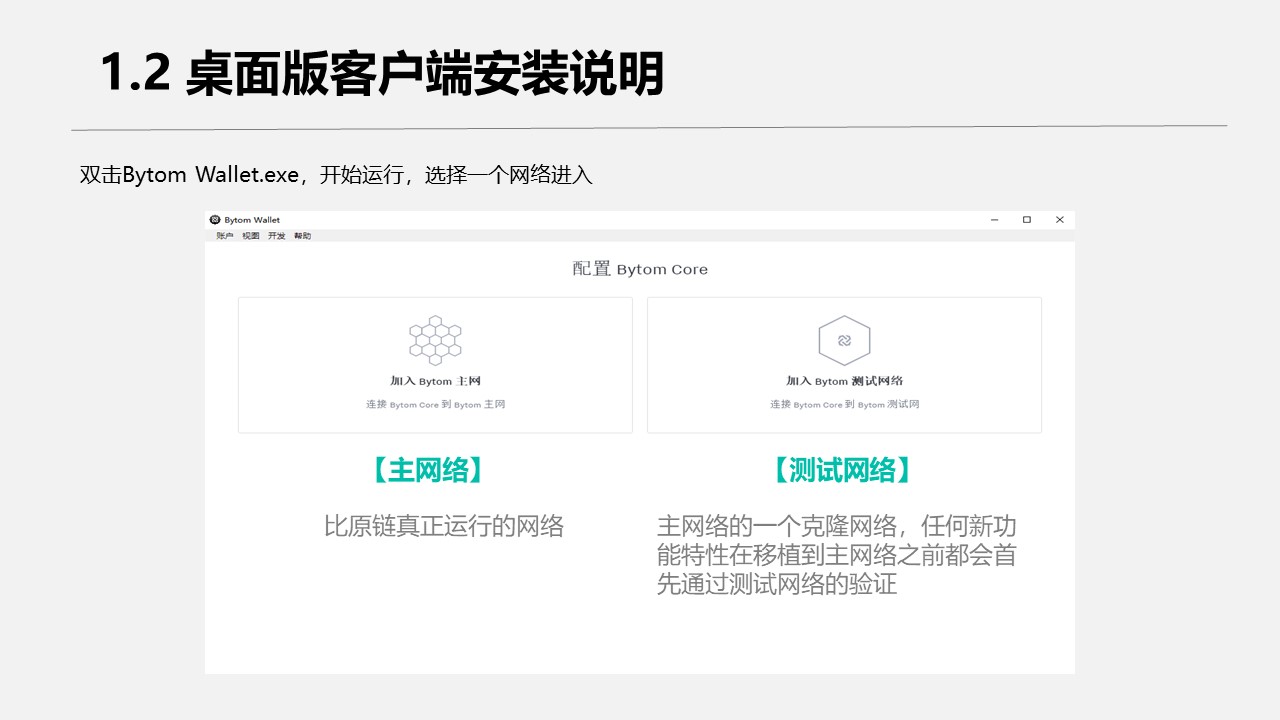
Task: Close the Bytom Wallet window
Action: coord(1060,220)
